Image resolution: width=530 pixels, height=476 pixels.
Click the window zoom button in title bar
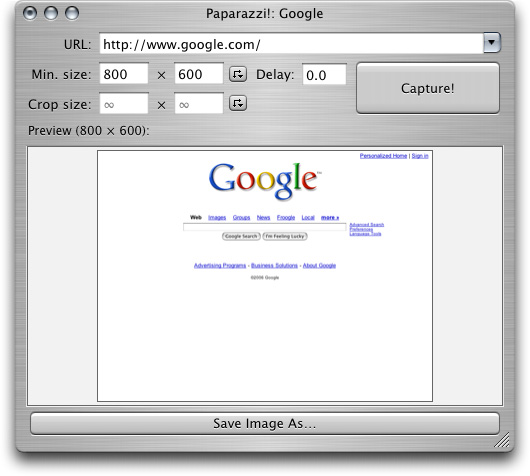coord(72,13)
